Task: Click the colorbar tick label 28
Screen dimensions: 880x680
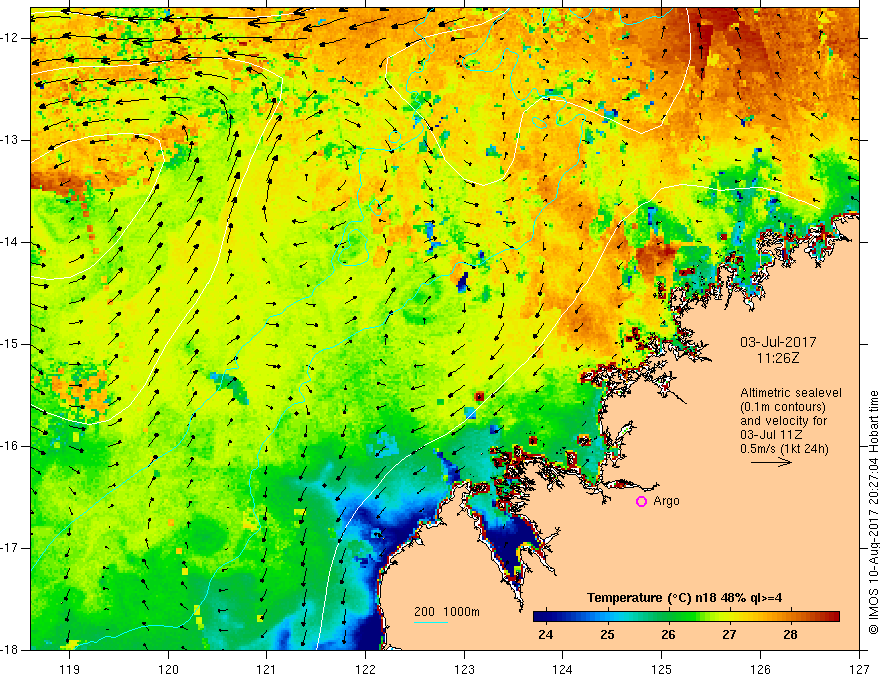Action: tap(790, 635)
